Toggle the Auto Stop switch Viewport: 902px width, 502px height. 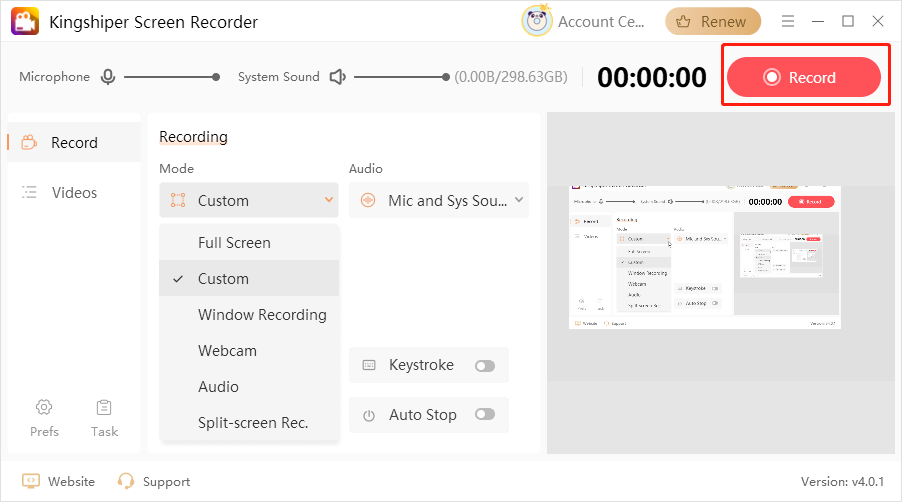[485, 415]
